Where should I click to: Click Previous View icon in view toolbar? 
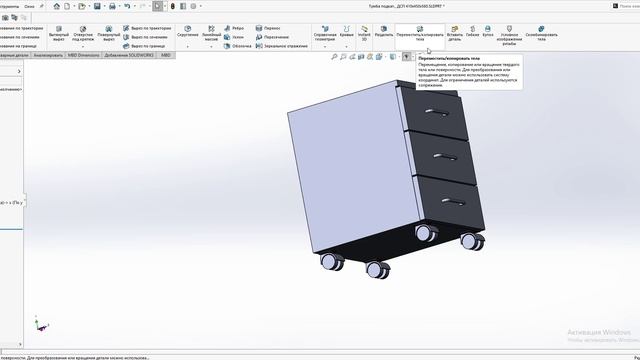pyautogui.click(x=352, y=57)
